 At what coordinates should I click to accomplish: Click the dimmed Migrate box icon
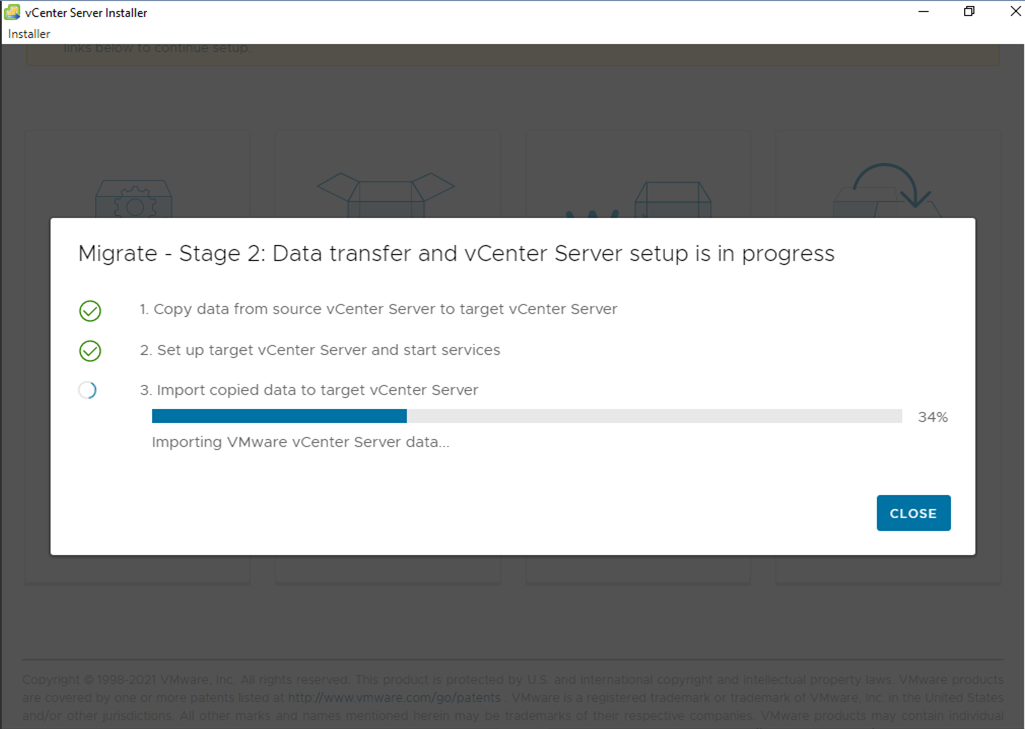tap(673, 199)
